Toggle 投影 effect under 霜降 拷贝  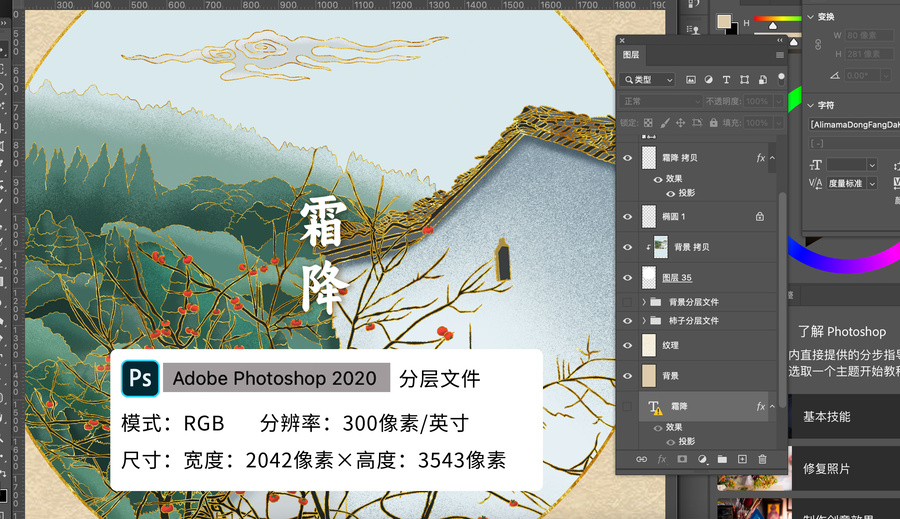pos(670,193)
